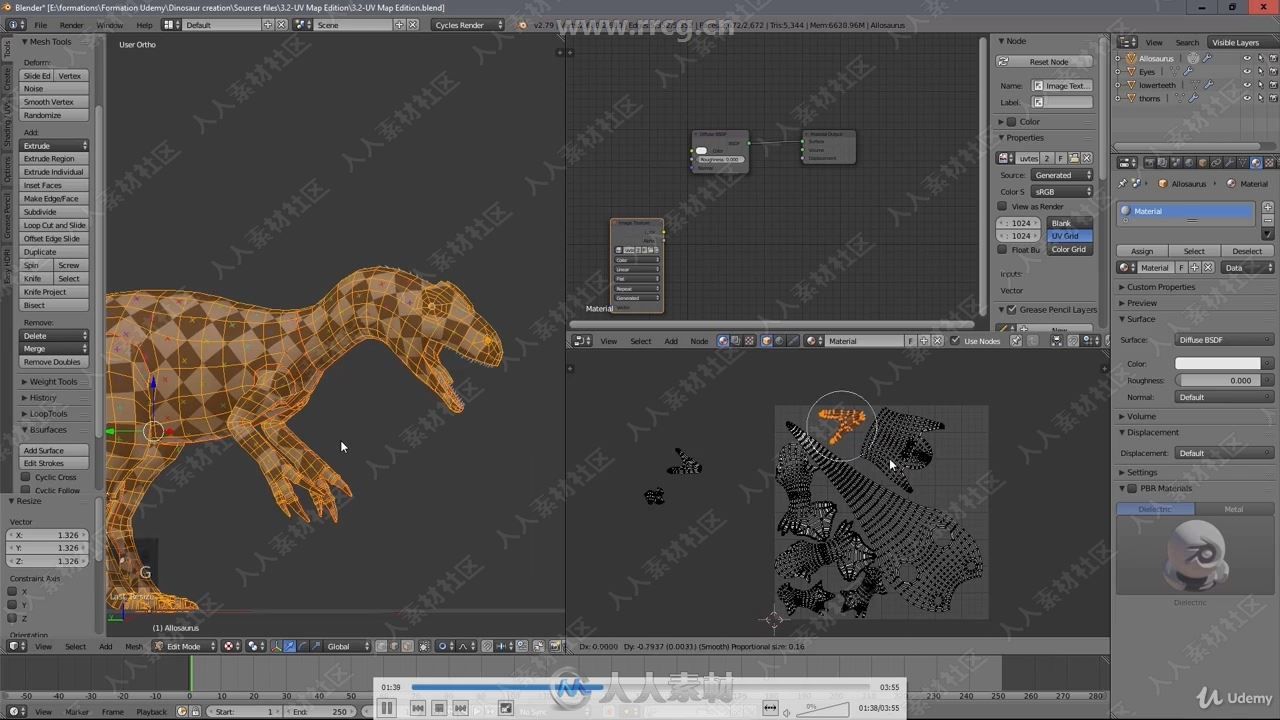Open Render camera tab in properties

pos(1149,163)
